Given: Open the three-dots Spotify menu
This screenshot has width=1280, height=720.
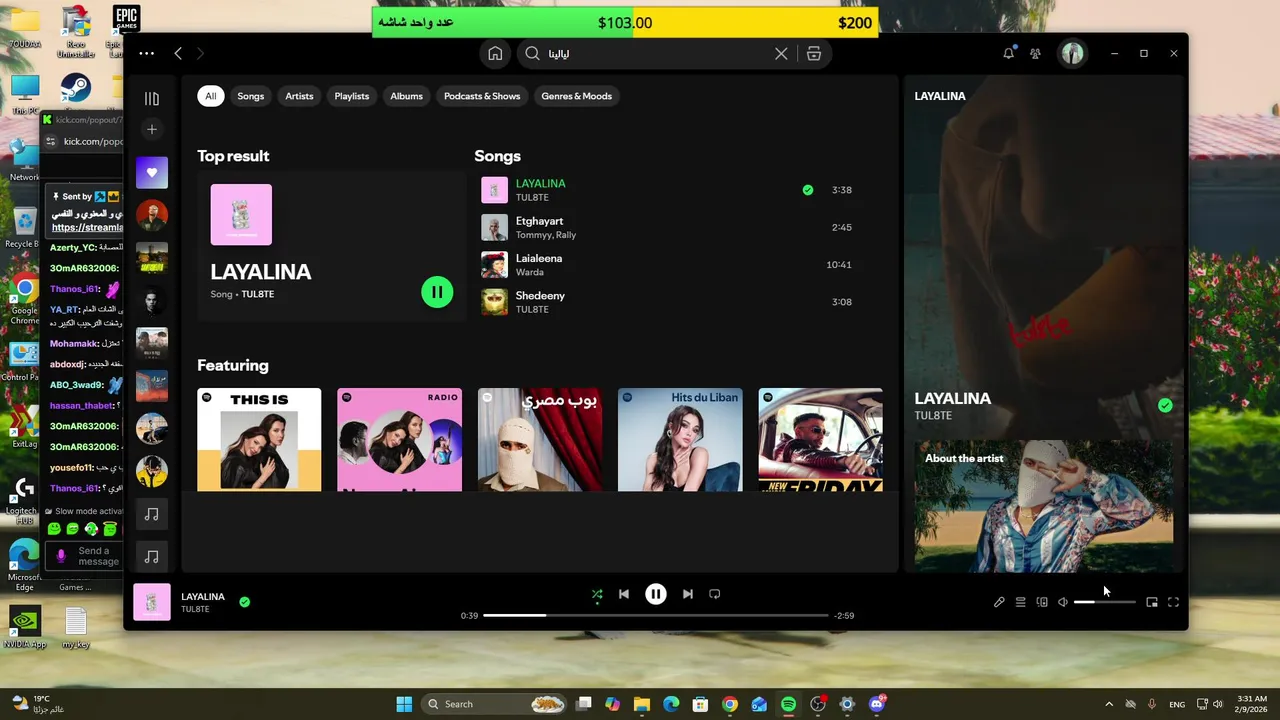Looking at the screenshot, I should (147, 54).
